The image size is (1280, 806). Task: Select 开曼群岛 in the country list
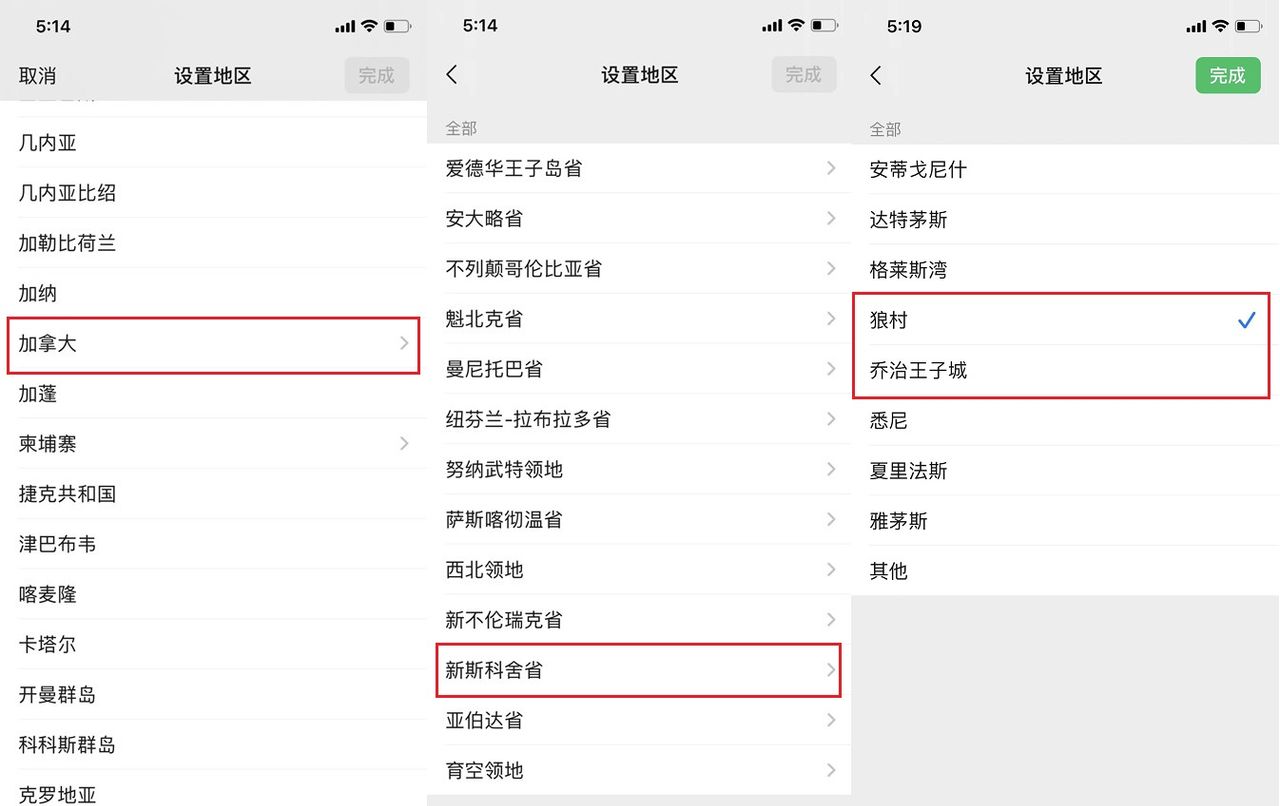tap(58, 694)
